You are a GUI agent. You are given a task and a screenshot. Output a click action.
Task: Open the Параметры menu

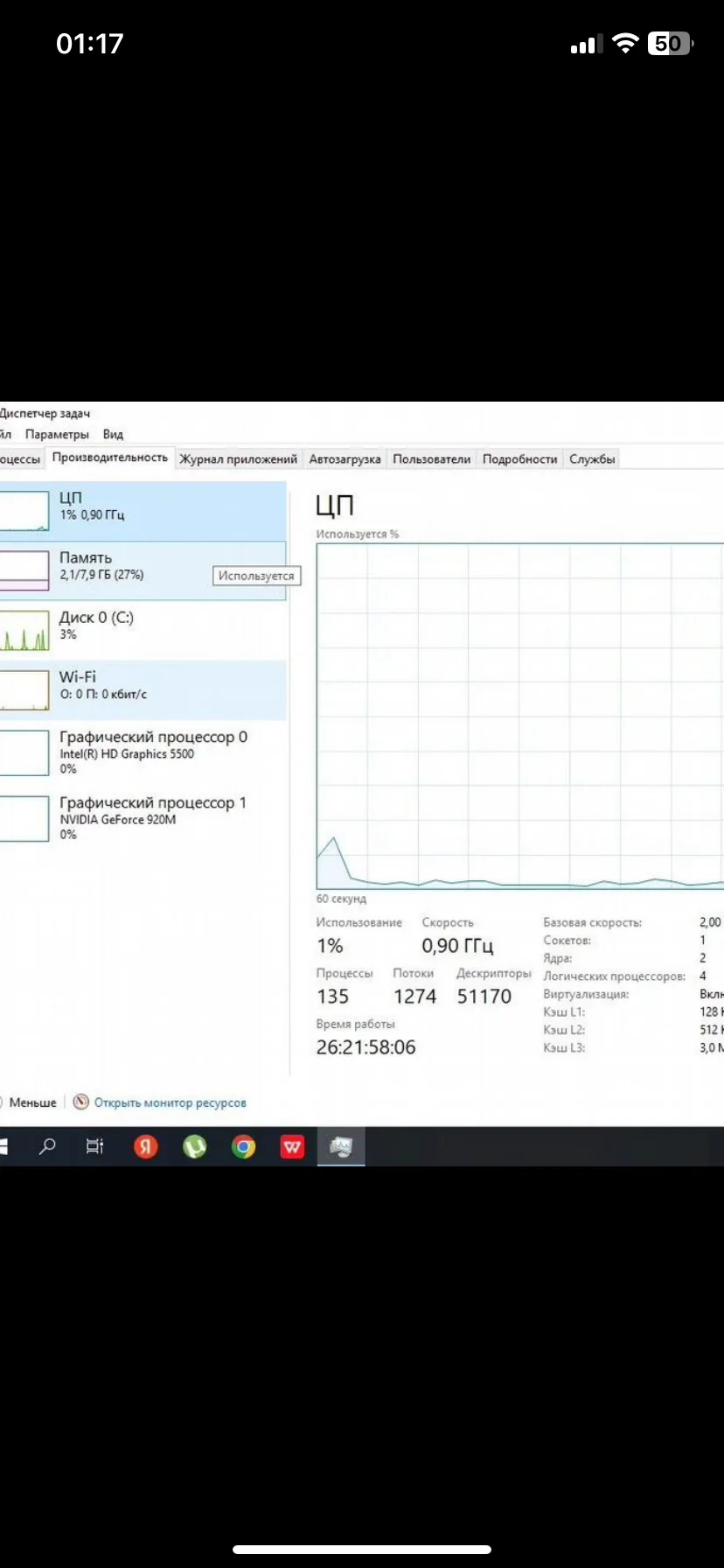[x=57, y=434]
